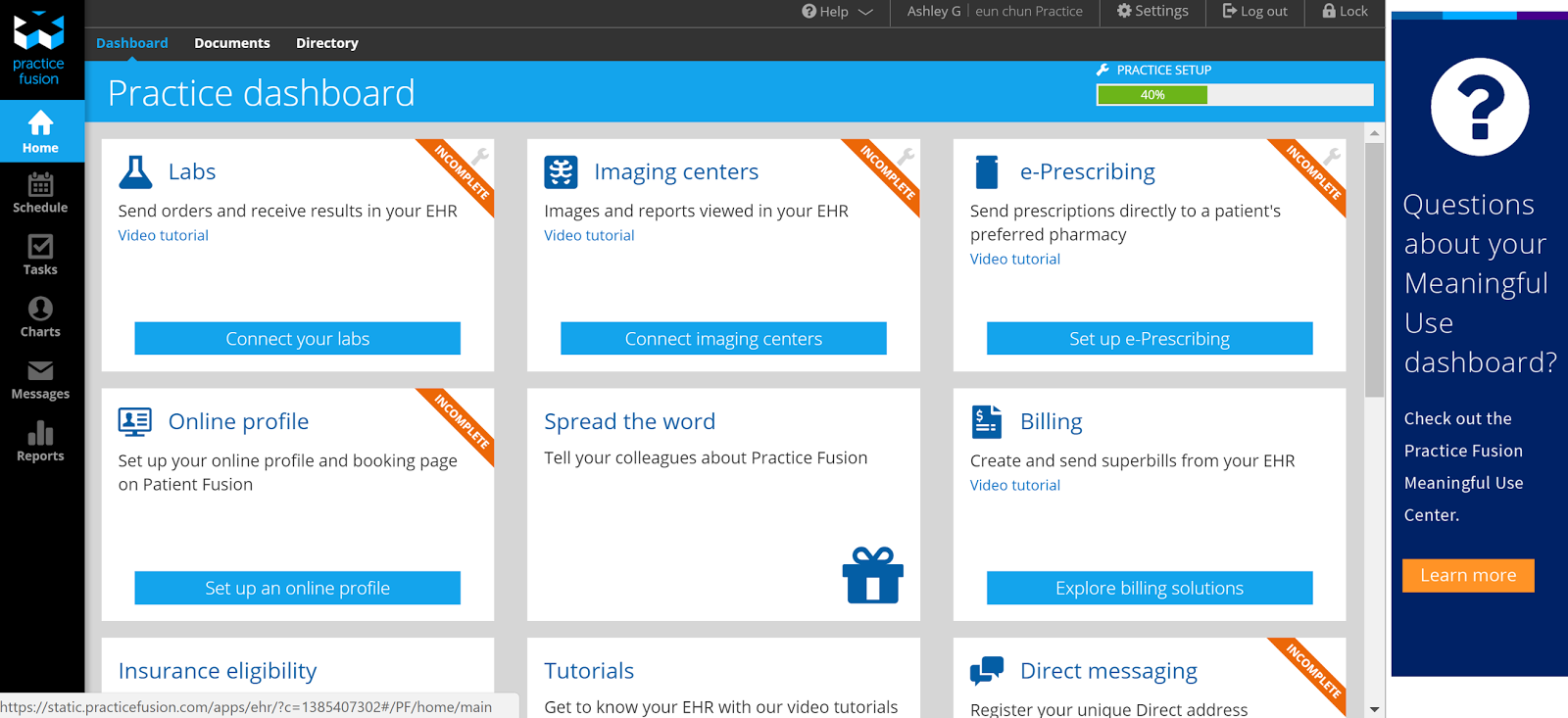Open Labs Video tutorial link
Screen dimensions: 1568x718
pos(164,235)
